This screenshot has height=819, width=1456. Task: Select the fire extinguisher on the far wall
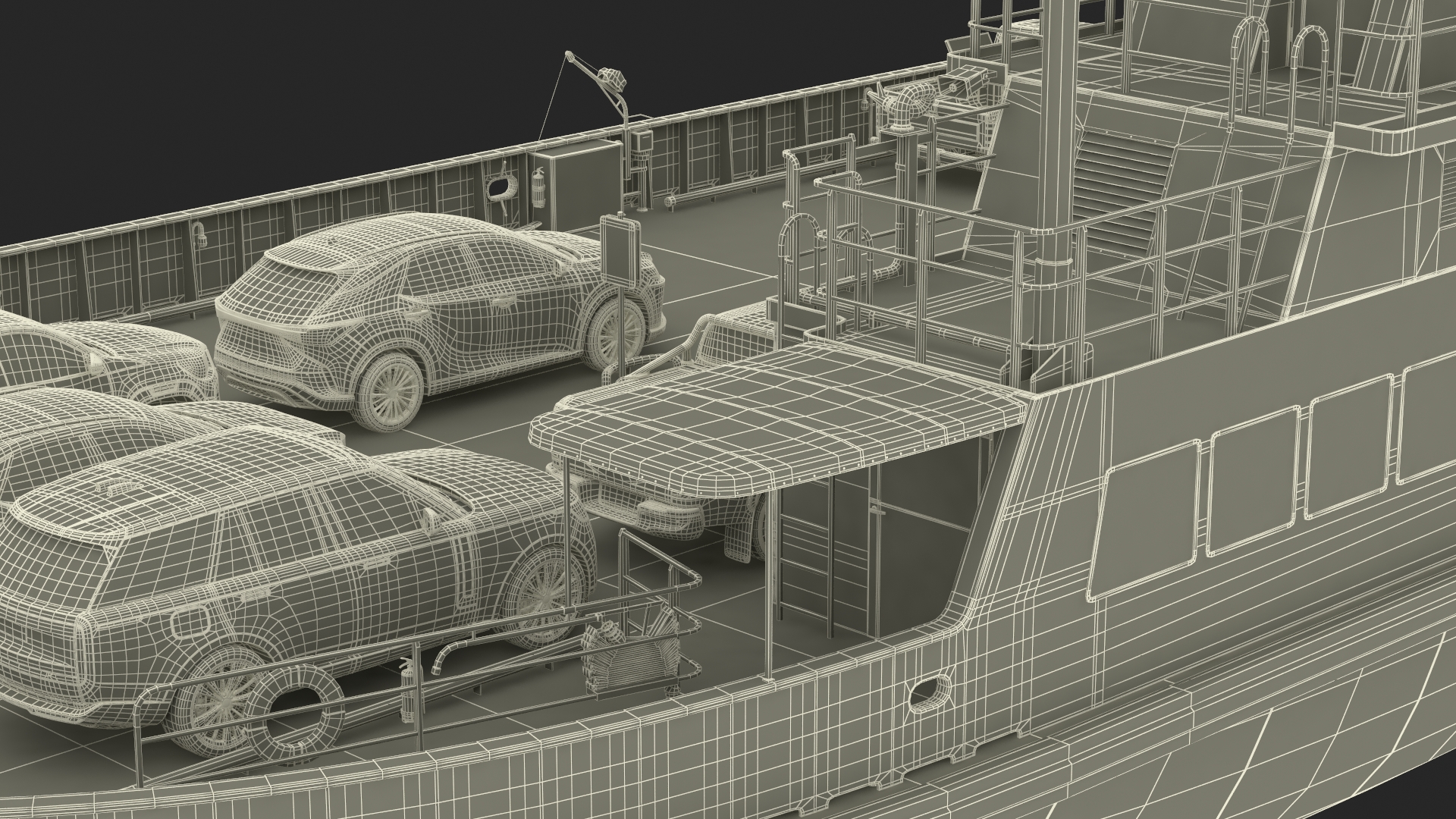[539, 189]
